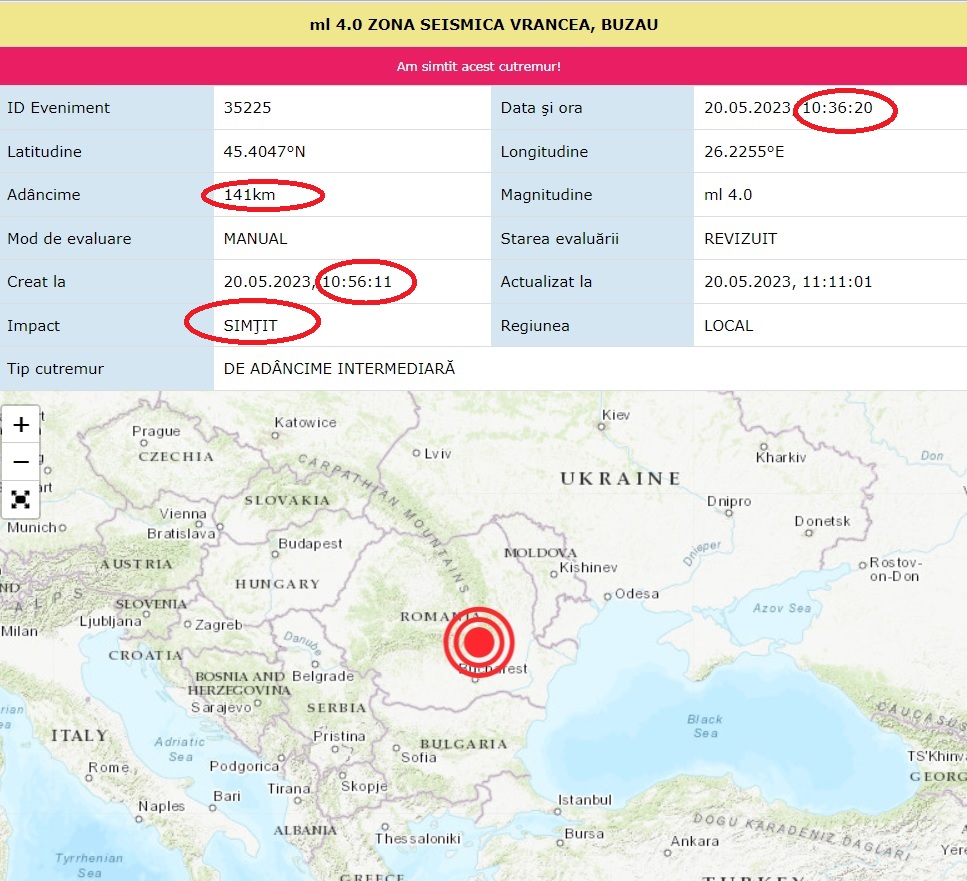Click Istanbul on the map
Screen dimensions: 967x881
tap(585, 799)
